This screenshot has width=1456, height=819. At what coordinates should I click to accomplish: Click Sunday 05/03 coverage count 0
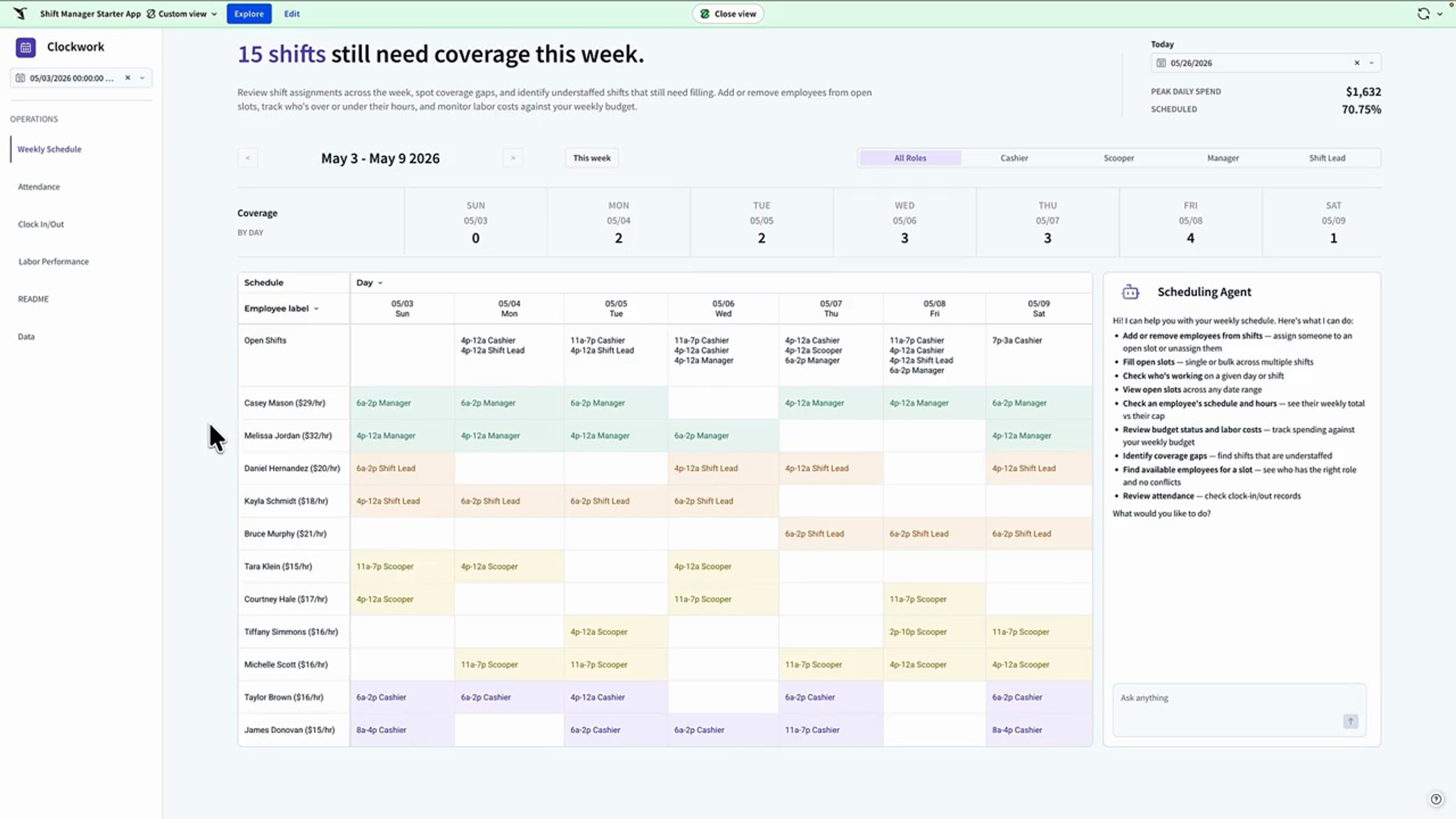pos(475,238)
